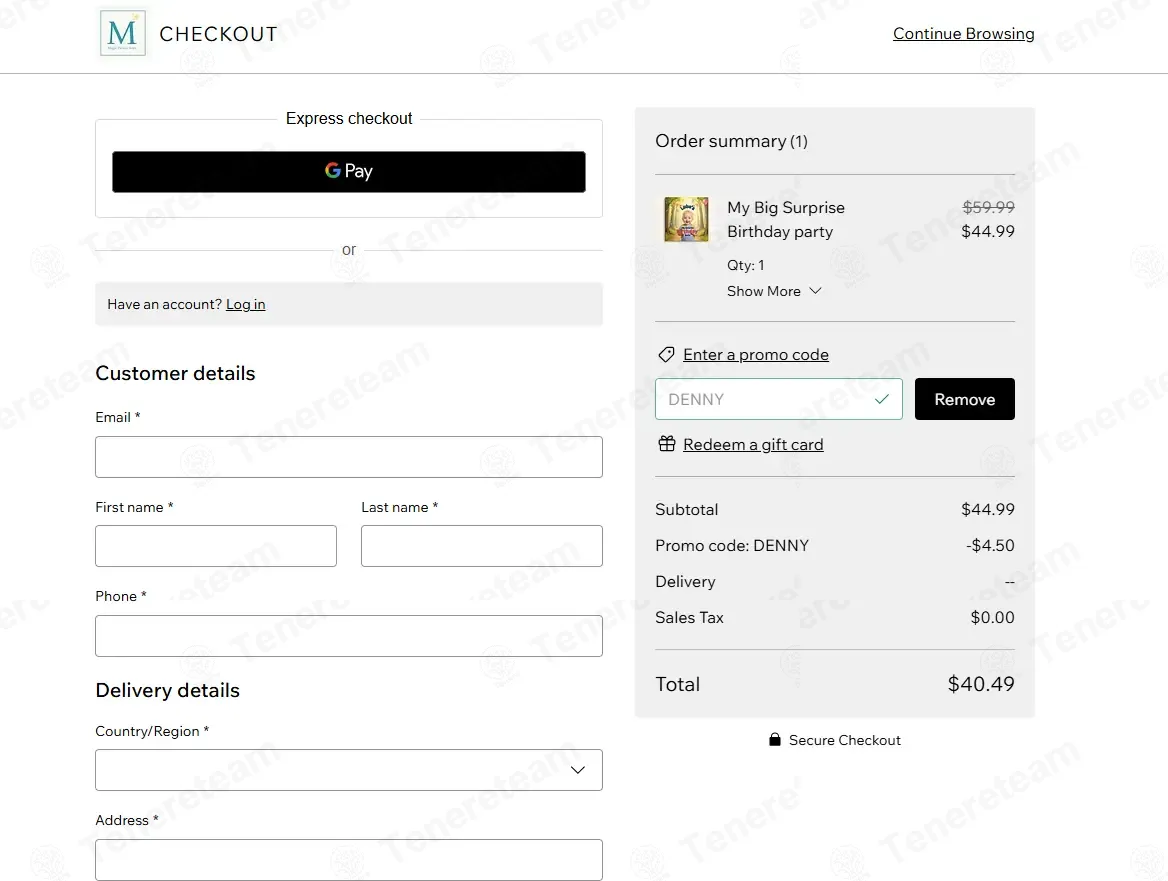Click the gift card icon
1168x881 pixels.
[667, 444]
